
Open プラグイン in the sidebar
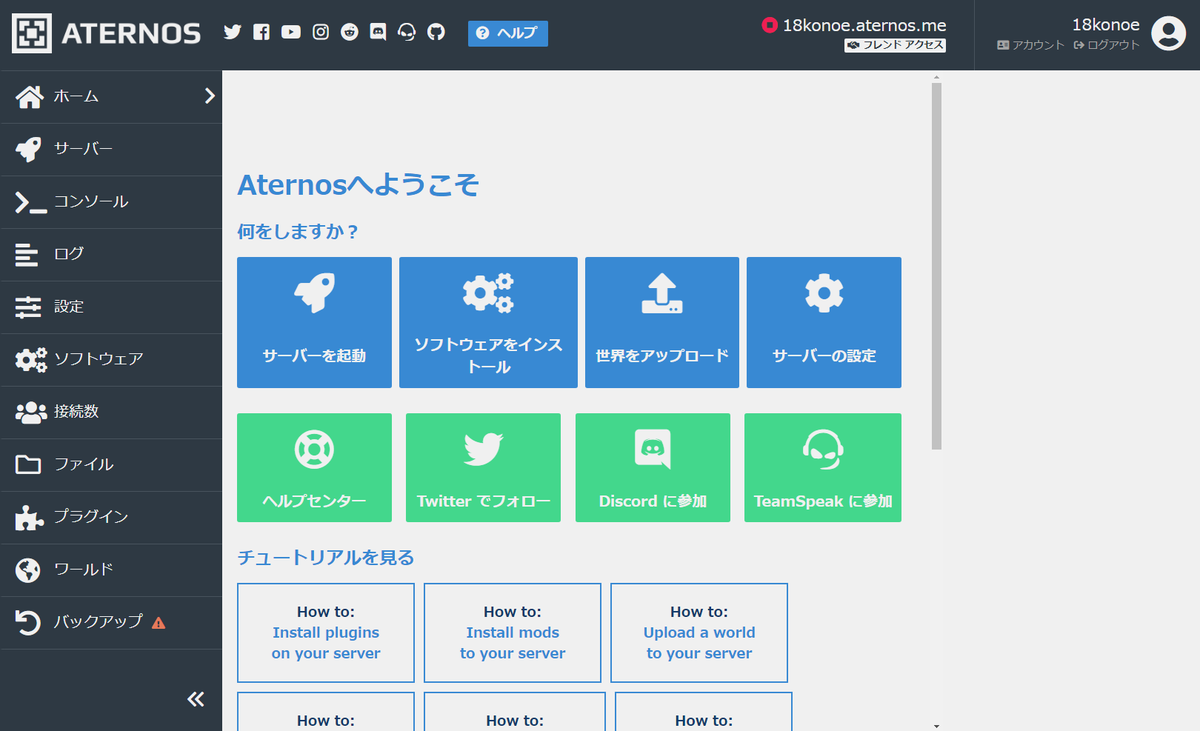click(x=111, y=517)
